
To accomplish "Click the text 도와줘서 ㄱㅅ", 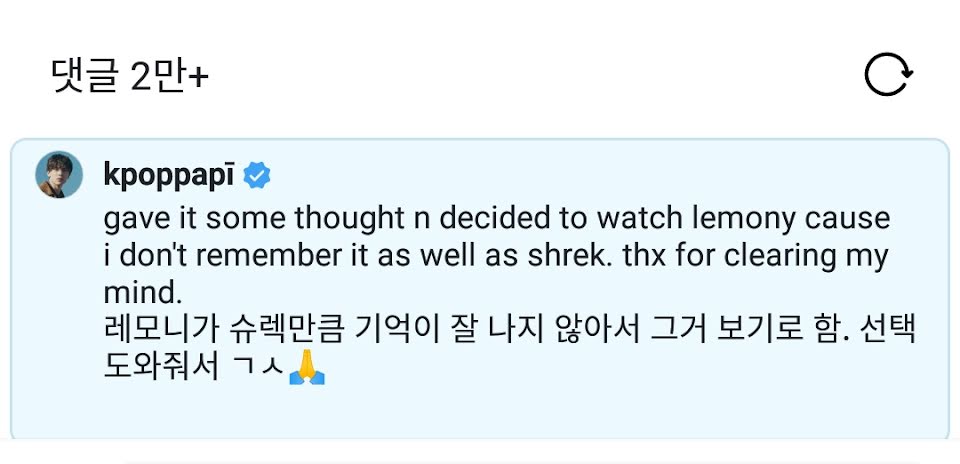I will pos(192,371).
